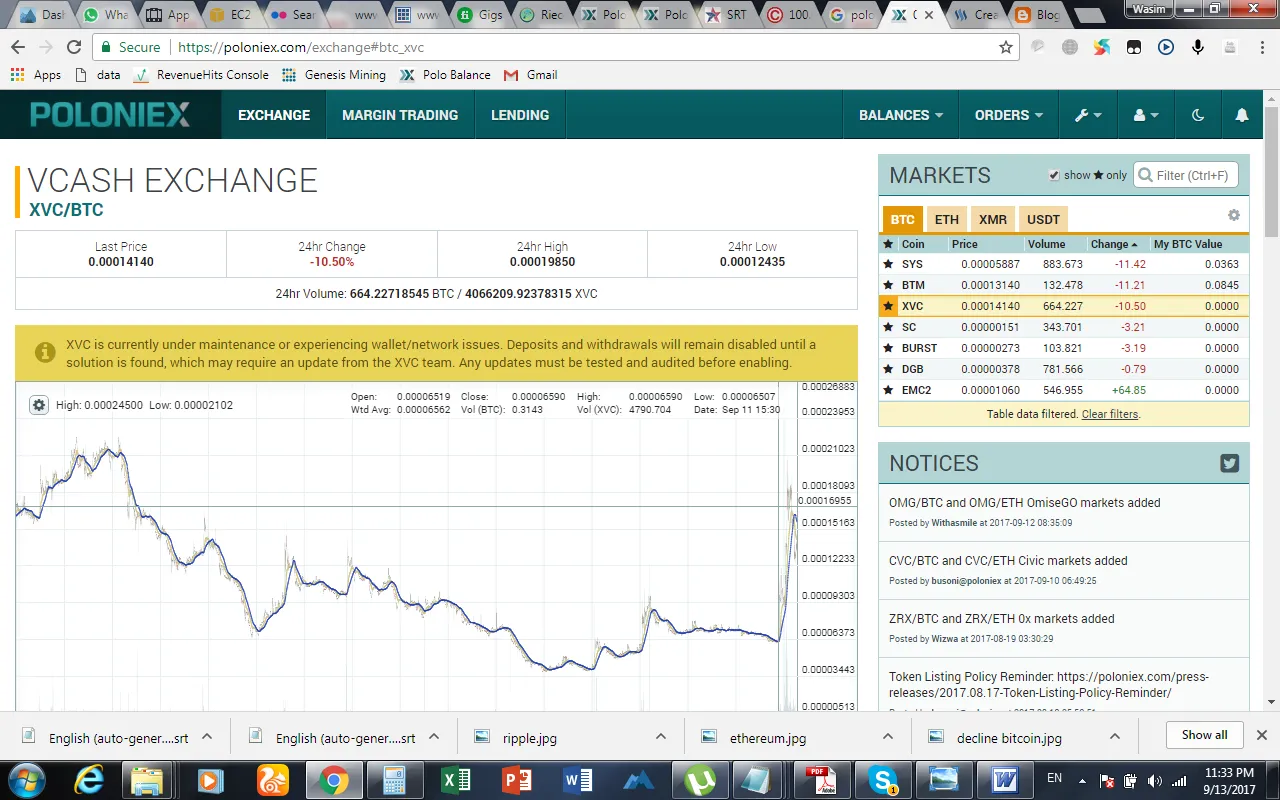Switch to the ETH markets tab
The height and width of the screenshot is (800, 1280).
[947, 219]
